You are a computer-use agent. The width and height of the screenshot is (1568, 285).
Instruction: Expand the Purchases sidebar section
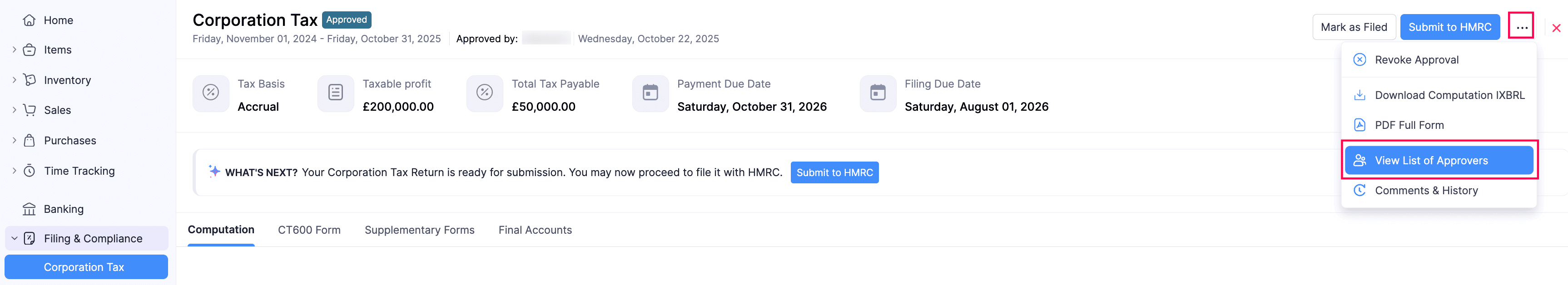coord(14,140)
